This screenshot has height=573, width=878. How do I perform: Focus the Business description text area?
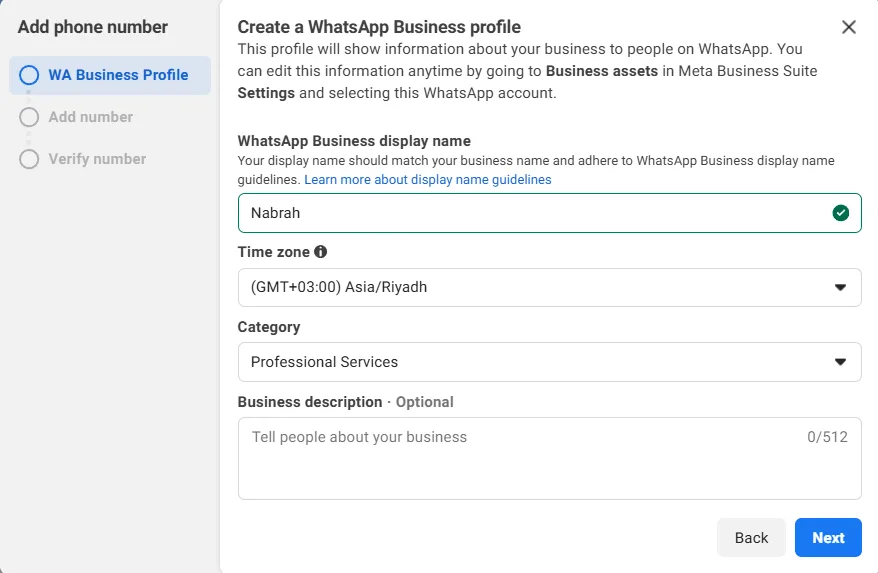[549, 458]
